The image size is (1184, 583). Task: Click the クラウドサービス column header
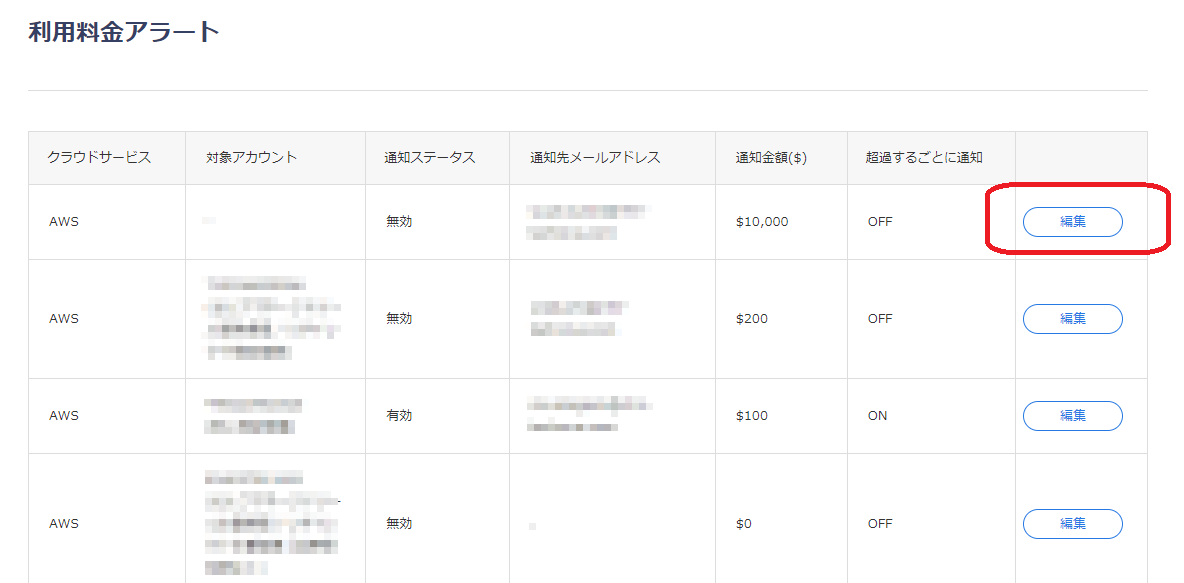coord(99,157)
